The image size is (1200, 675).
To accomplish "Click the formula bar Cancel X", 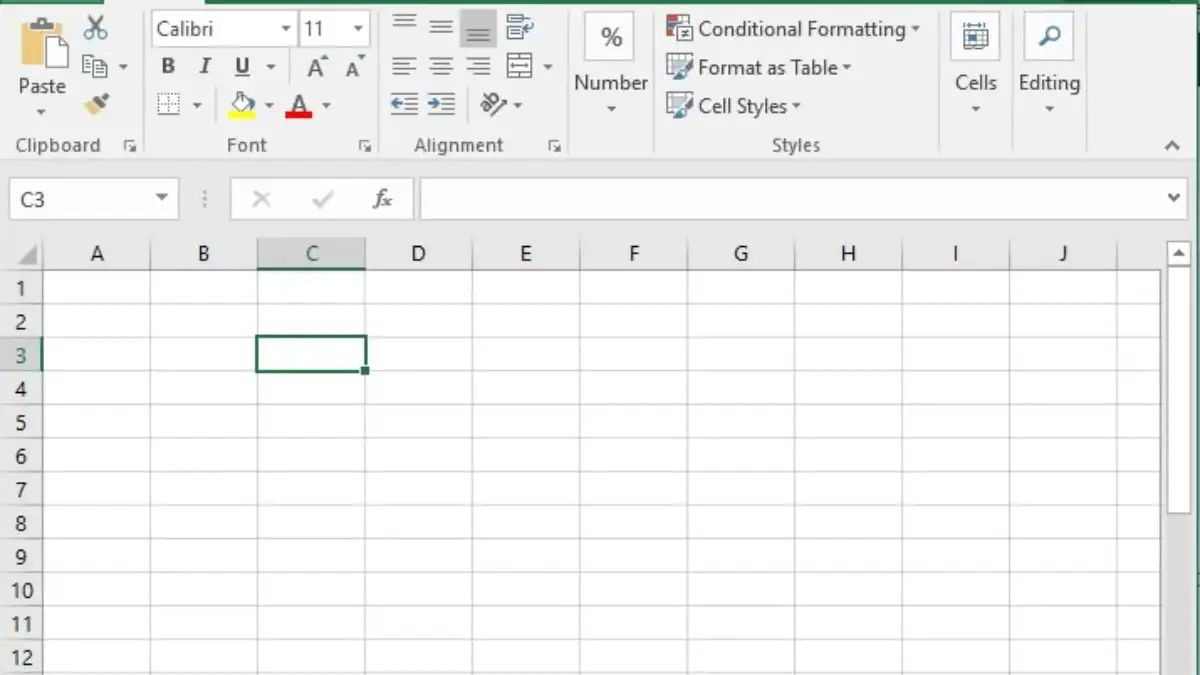I will click(262, 199).
